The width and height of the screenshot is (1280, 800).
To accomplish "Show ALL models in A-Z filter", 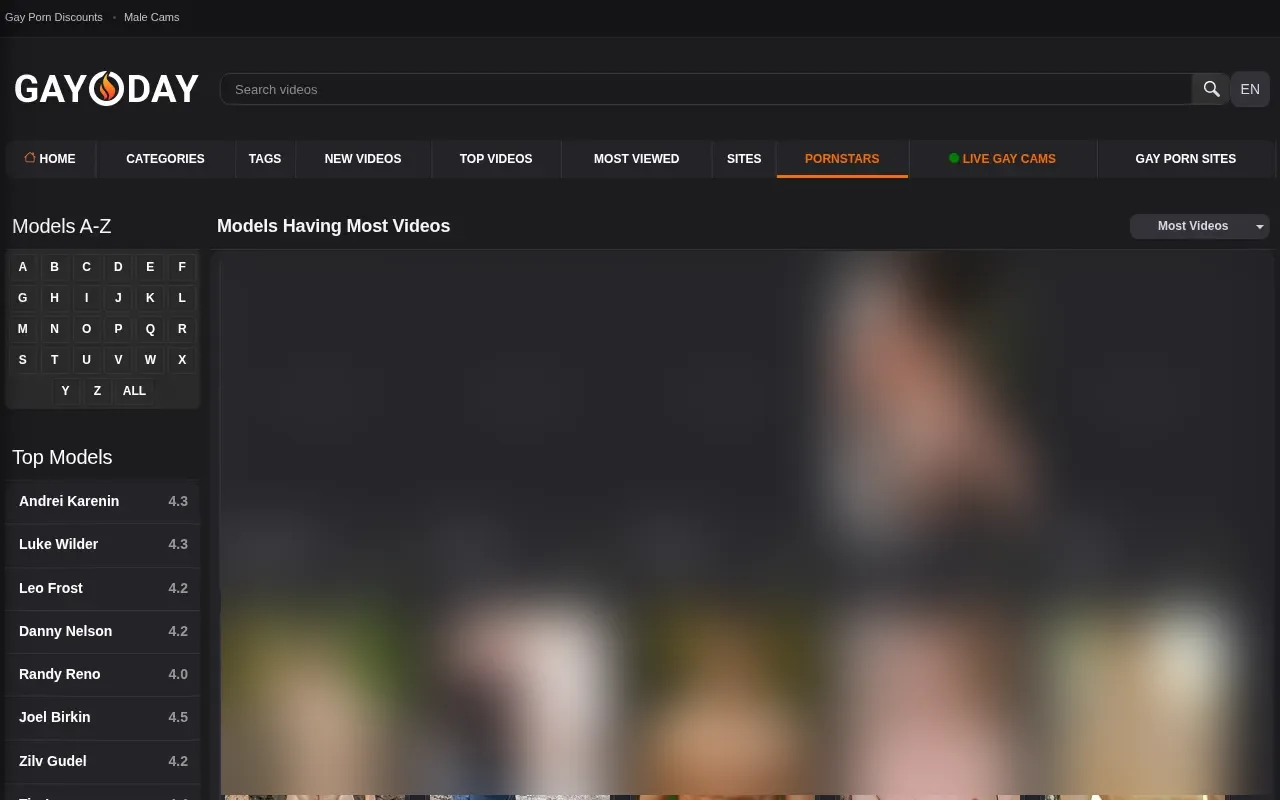I will click(134, 391).
